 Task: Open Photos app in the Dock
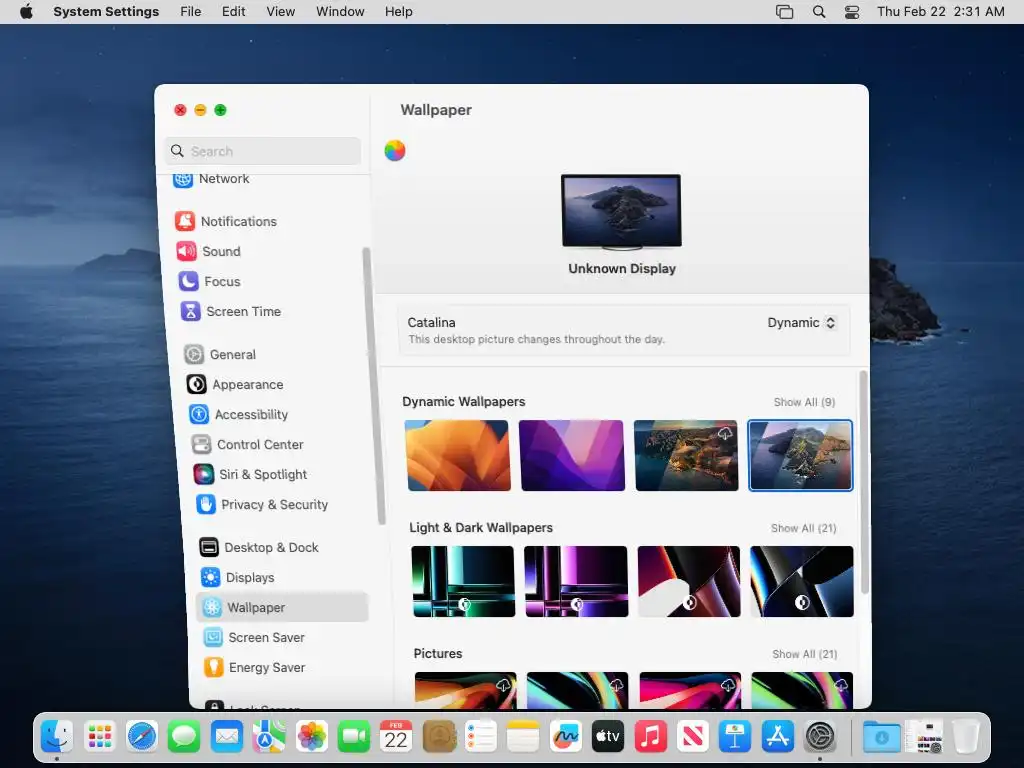tap(312, 737)
